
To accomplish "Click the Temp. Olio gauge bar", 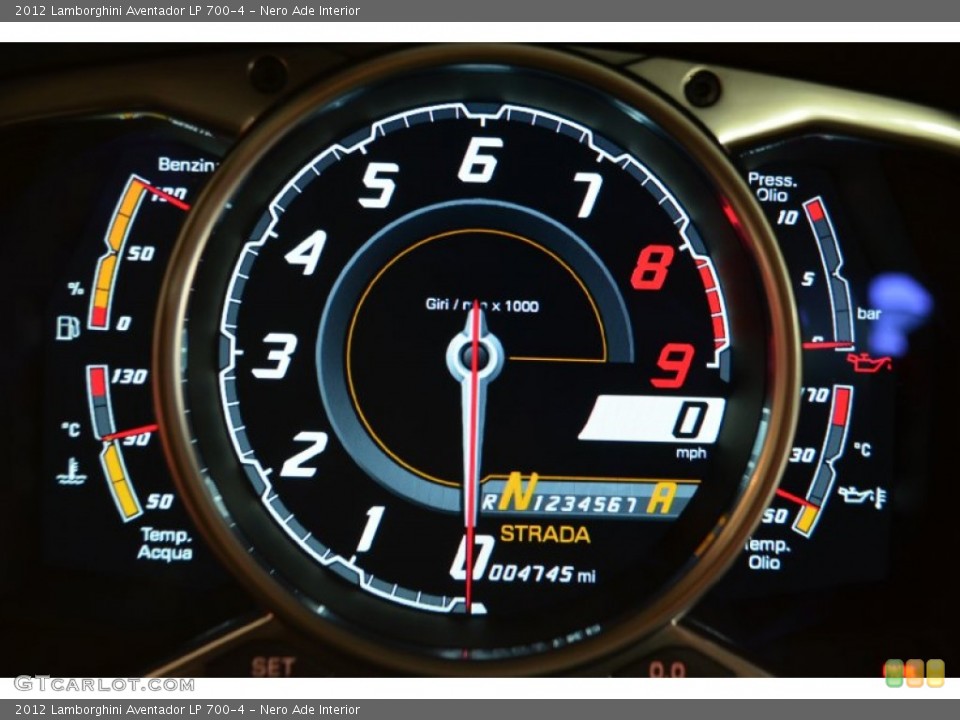I will (x=824, y=460).
